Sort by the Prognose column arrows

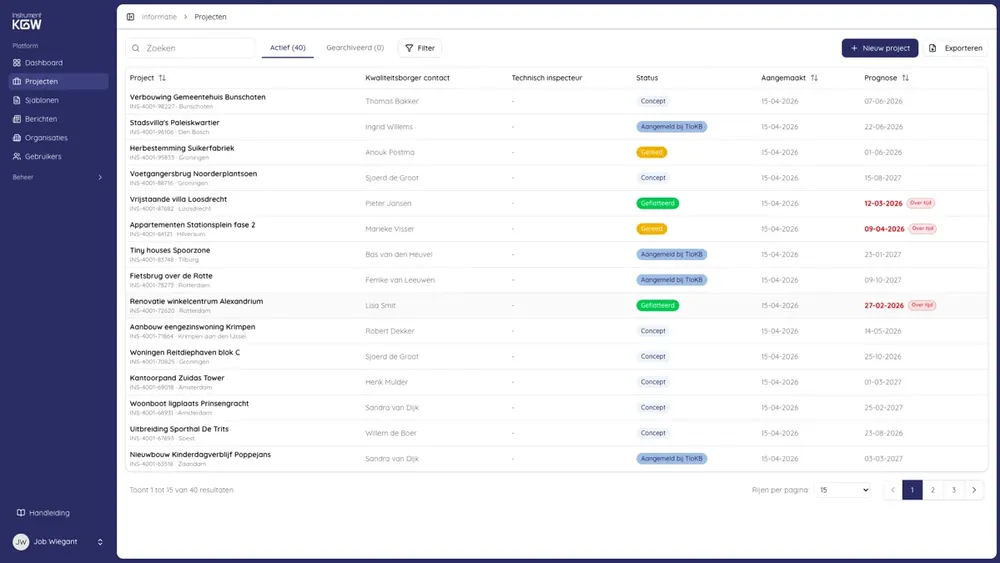[905, 78]
